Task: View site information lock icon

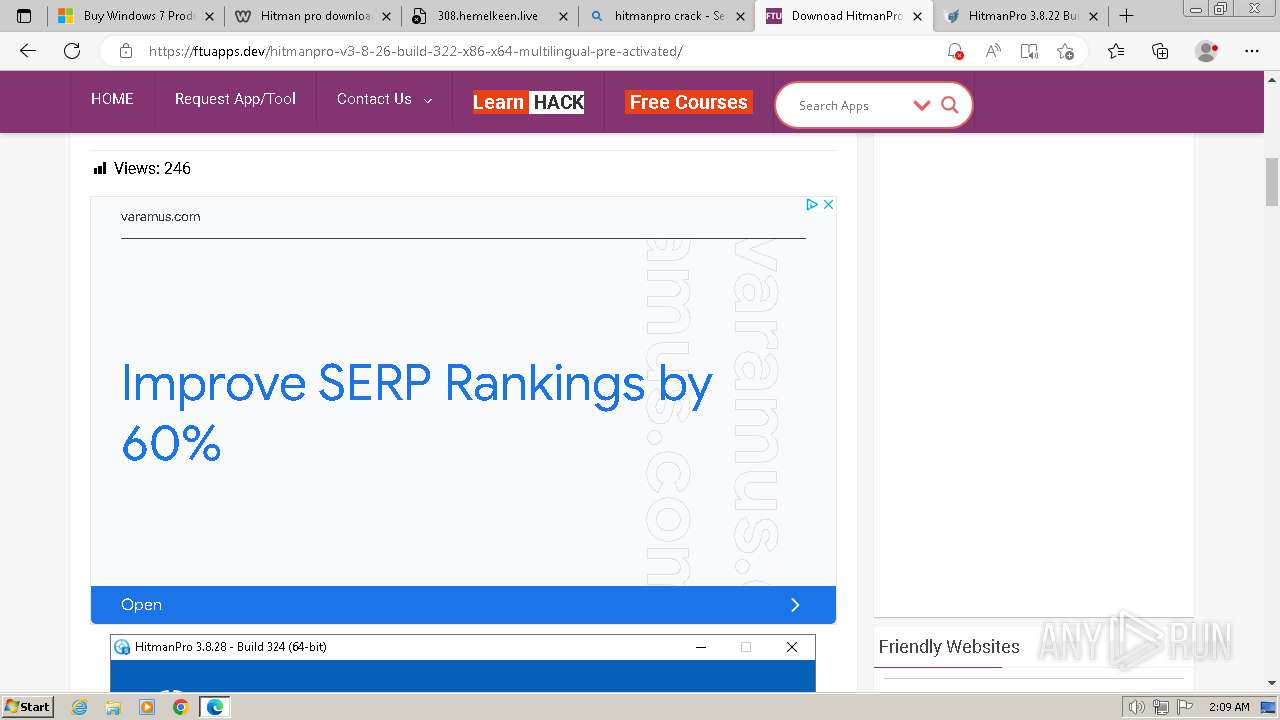Action: coord(125,51)
